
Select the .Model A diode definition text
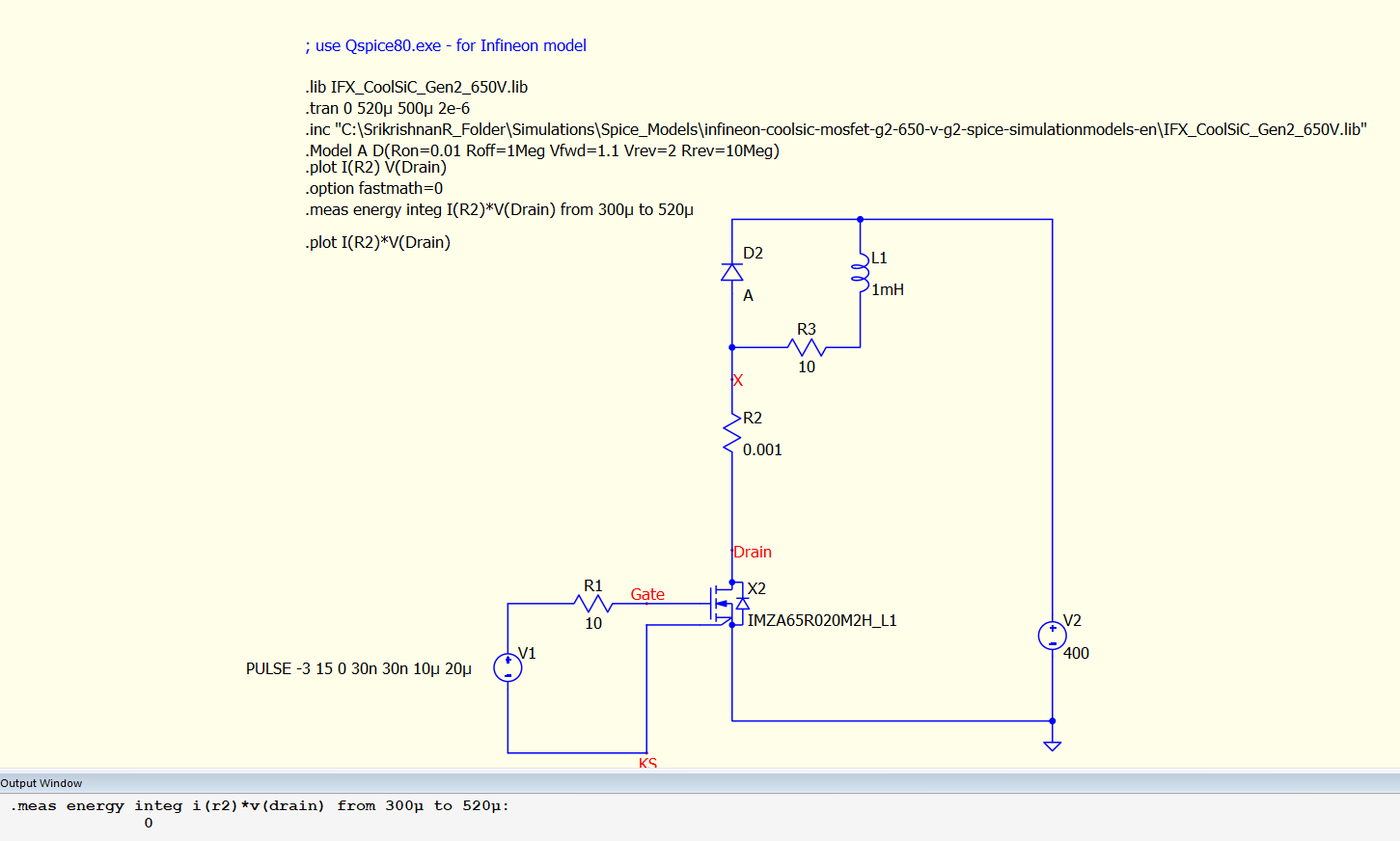542,150
